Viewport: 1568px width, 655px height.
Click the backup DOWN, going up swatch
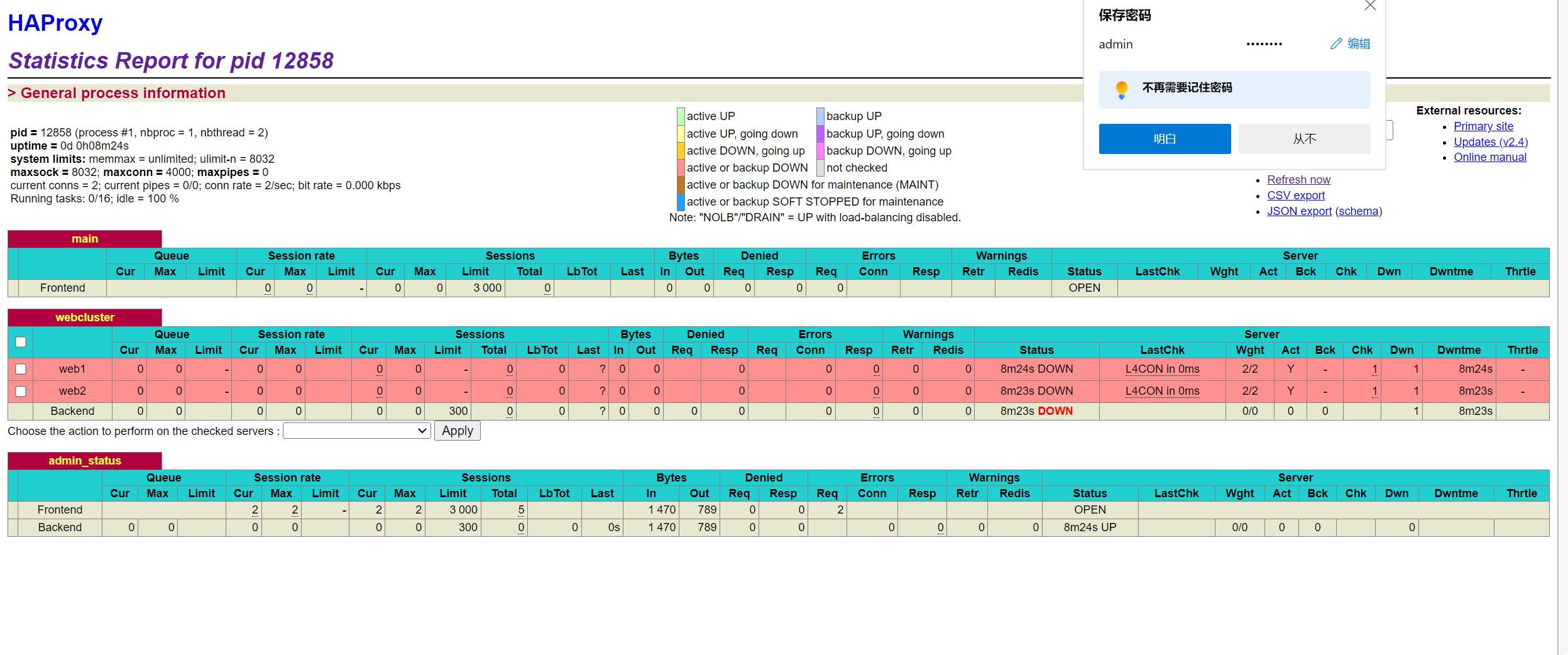(820, 151)
